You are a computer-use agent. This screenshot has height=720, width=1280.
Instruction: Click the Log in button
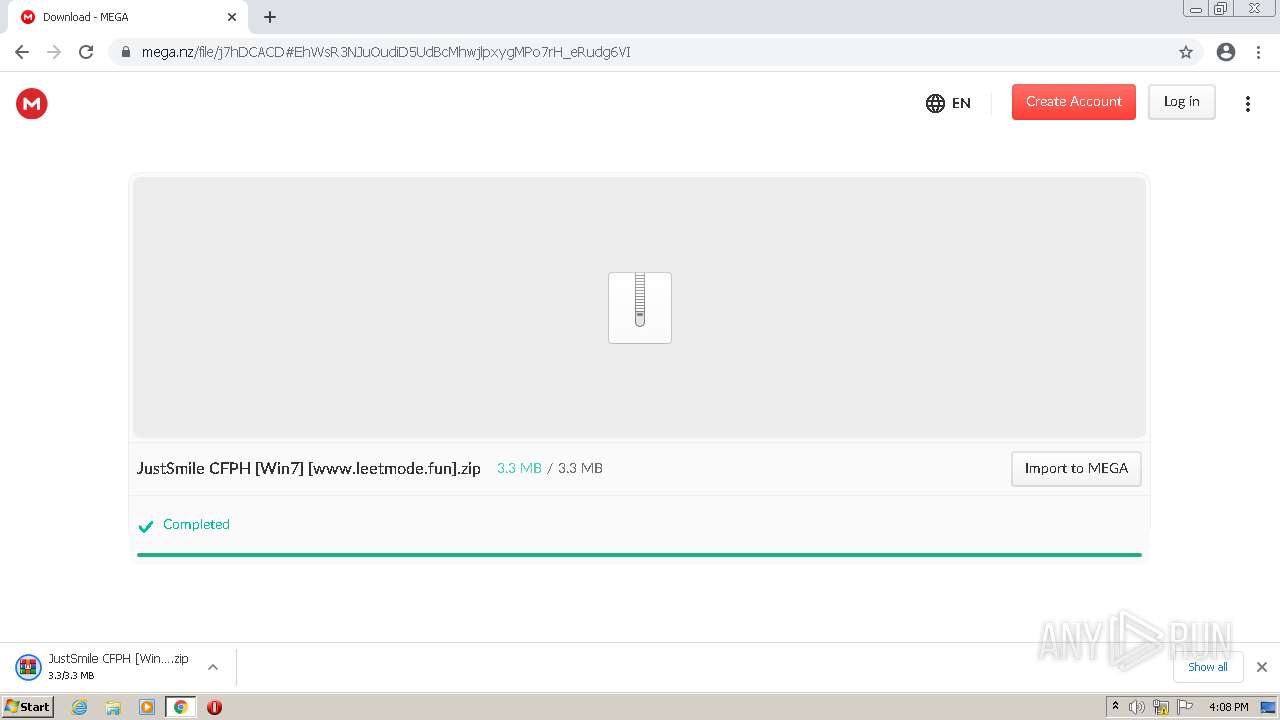pos(1181,102)
